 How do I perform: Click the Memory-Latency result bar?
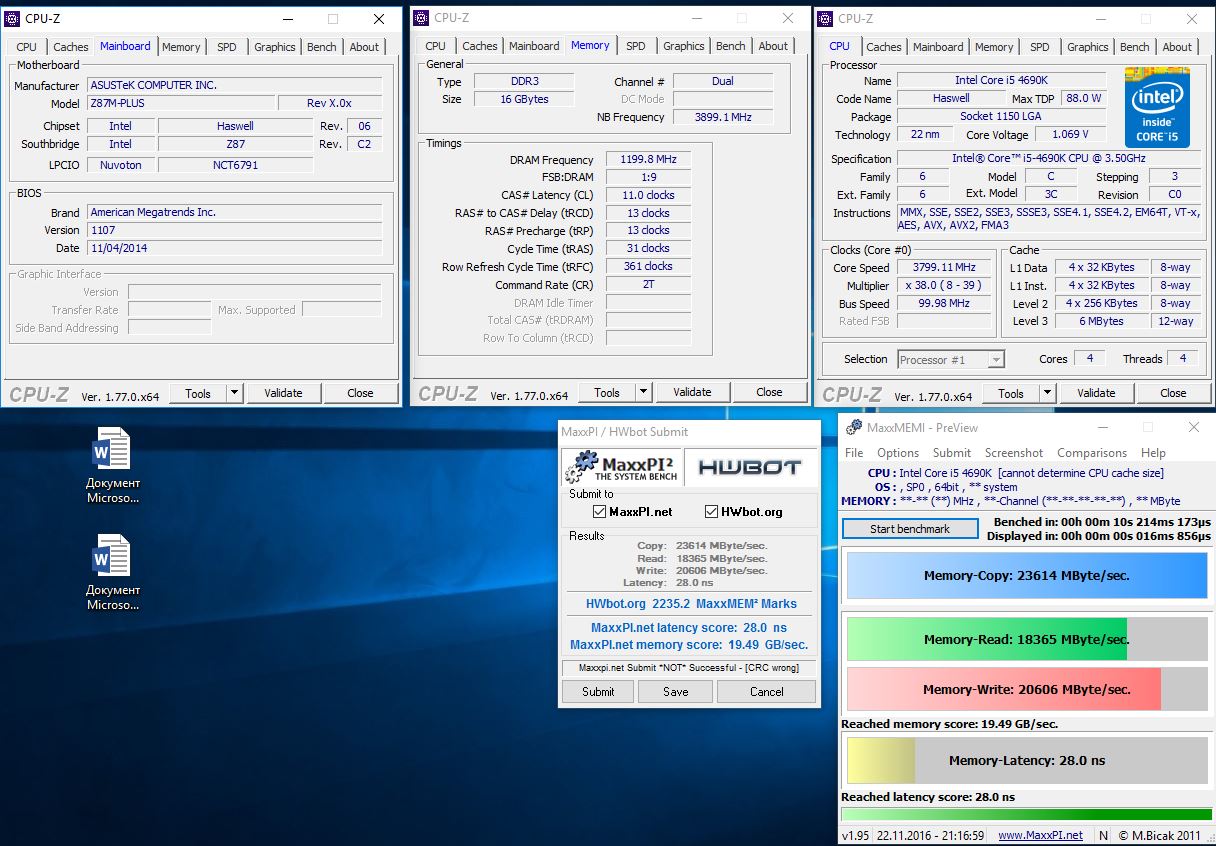pos(1027,760)
